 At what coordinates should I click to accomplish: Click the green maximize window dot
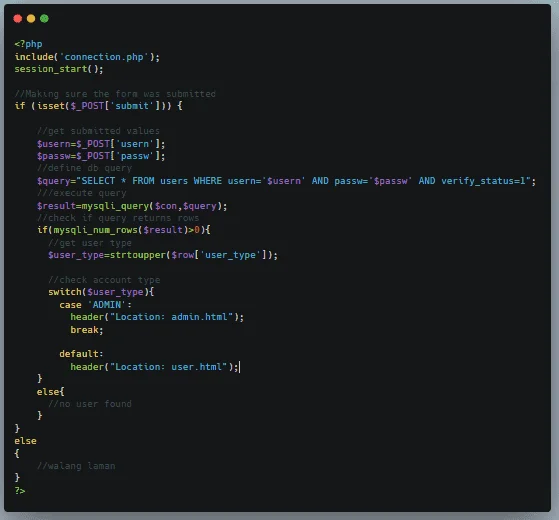click(x=44, y=19)
